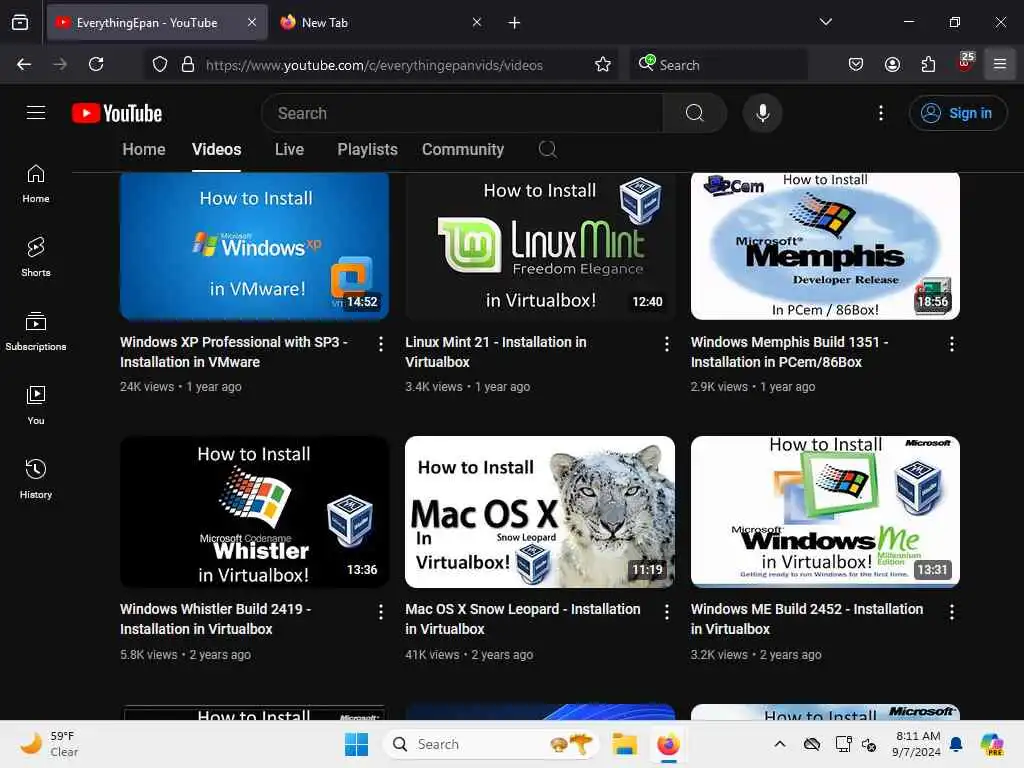Open Windows XP VMware video thumbnail
This screenshot has height=768, width=1024.
pos(255,246)
